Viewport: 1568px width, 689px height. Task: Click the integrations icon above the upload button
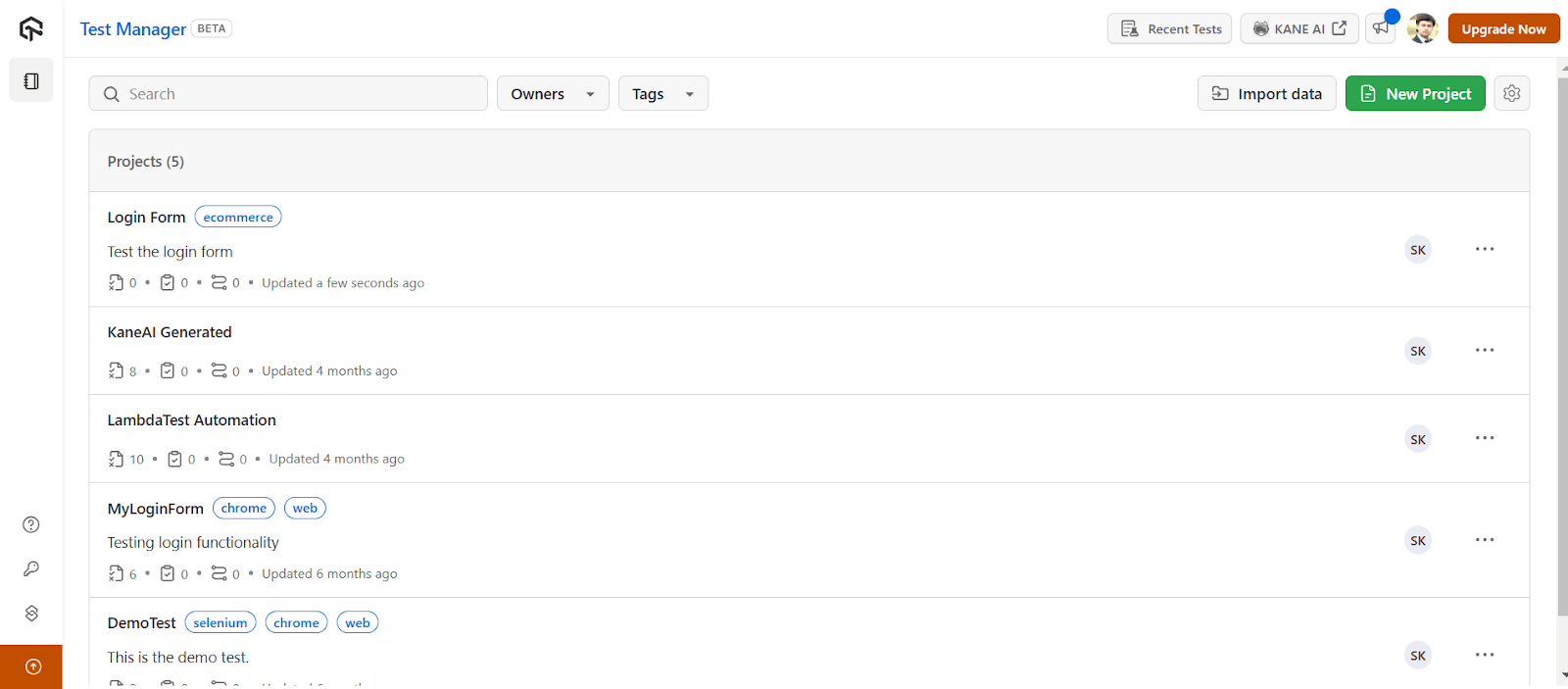[31, 613]
